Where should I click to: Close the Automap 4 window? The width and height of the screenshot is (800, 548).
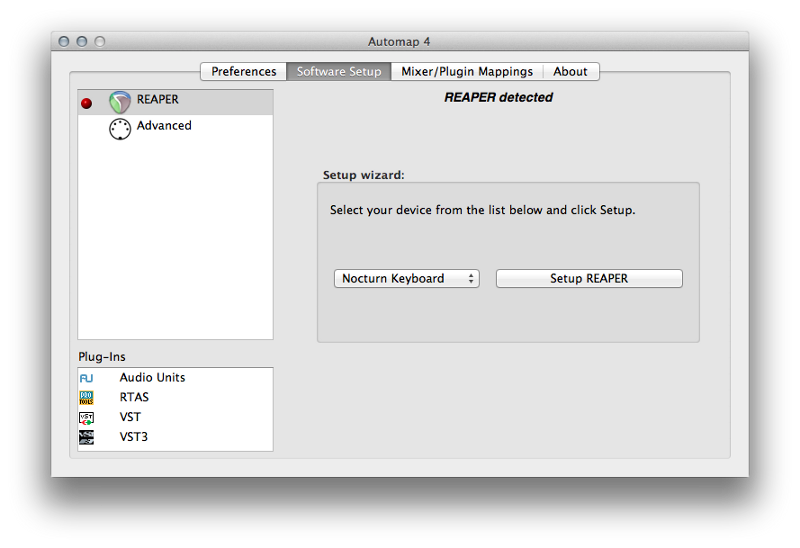tap(64, 41)
